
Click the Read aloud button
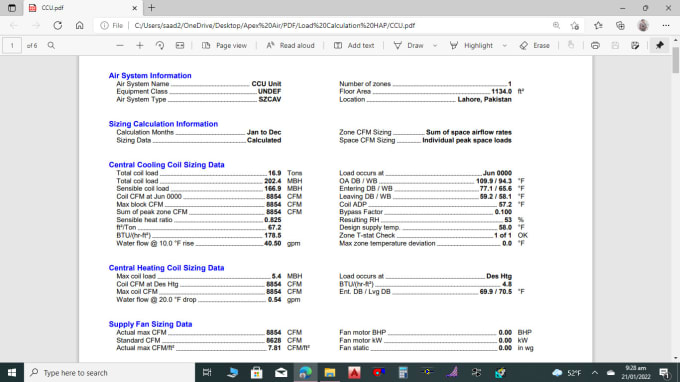[290, 46]
